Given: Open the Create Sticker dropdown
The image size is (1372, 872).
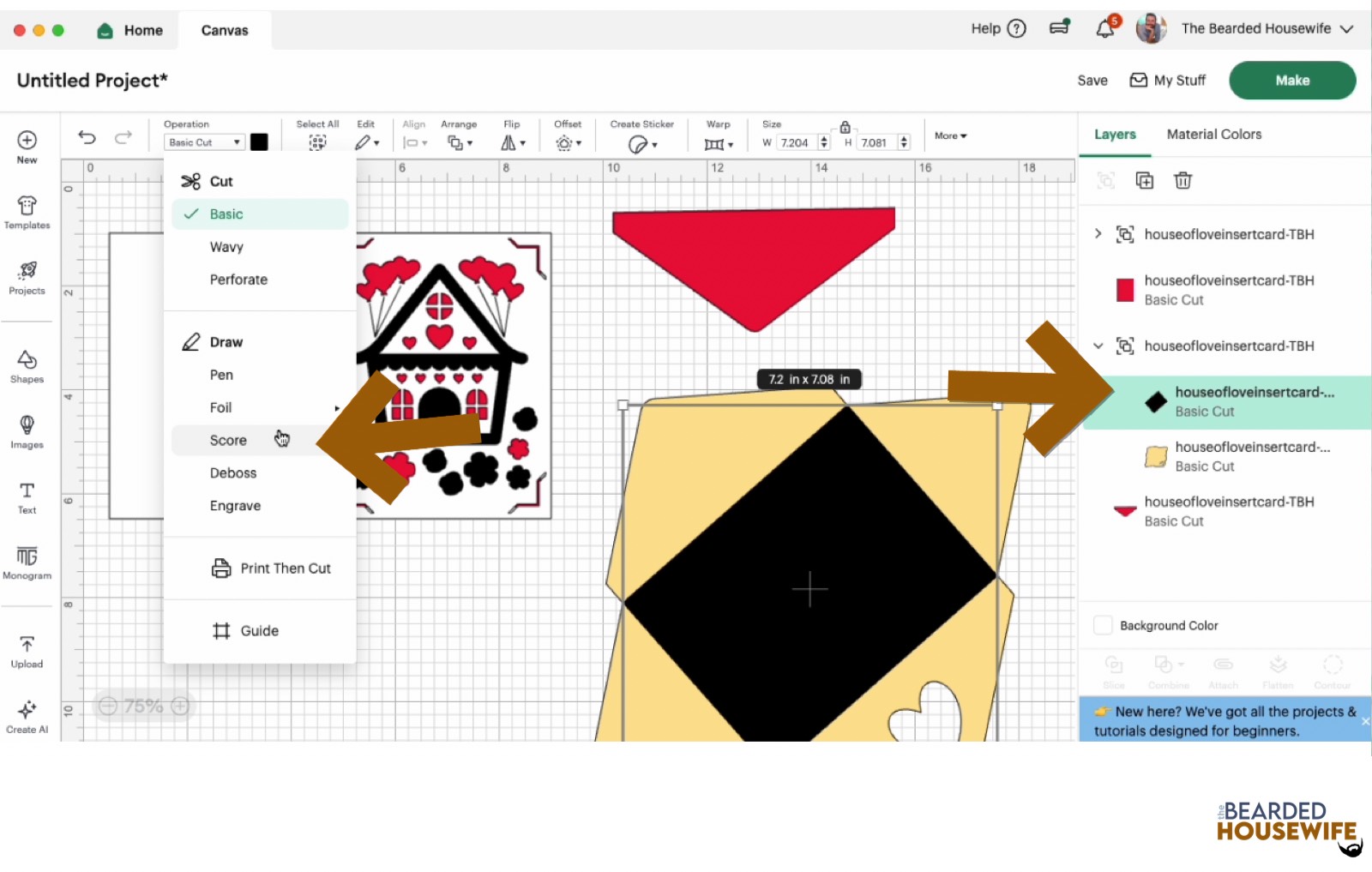Looking at the screenshot, I should 642,144.
